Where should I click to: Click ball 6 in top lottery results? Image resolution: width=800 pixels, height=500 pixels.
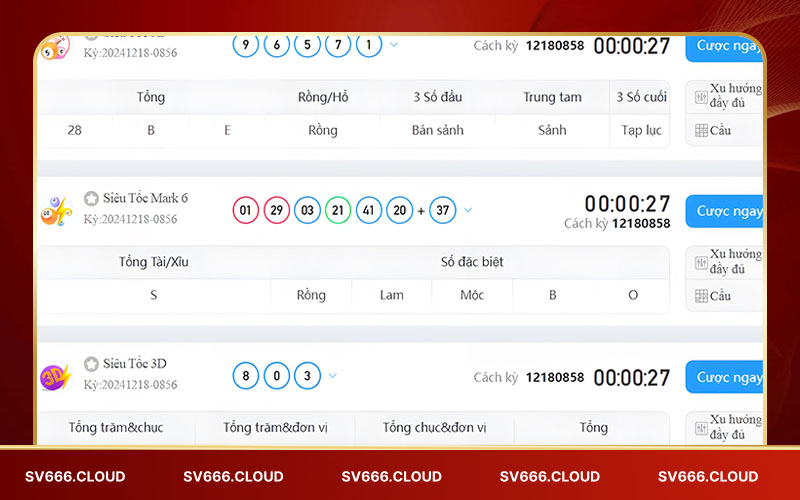[277, 45]
